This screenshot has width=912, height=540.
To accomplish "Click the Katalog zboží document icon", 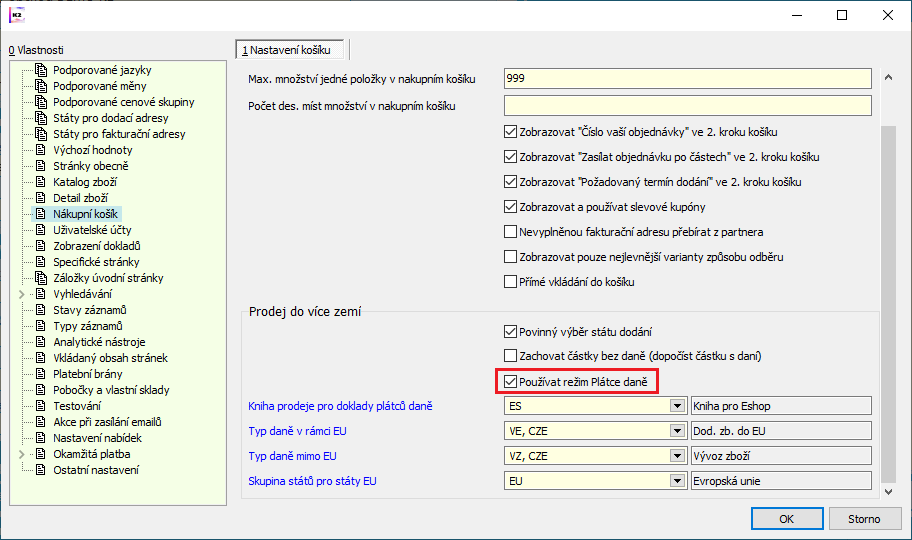I will pos(41,182).
